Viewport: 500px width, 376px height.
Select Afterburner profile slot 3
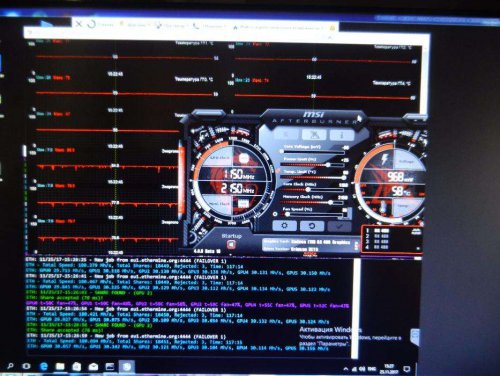click(x=377, y=242)
